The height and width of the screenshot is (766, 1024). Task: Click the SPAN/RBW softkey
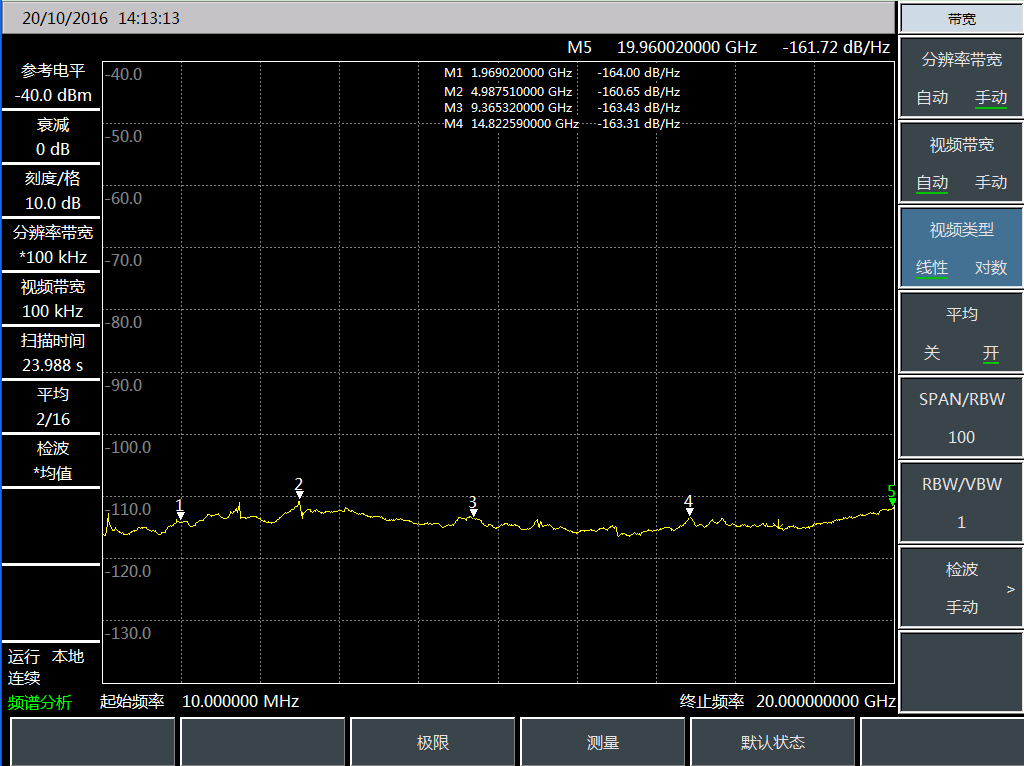coord(961,417)
